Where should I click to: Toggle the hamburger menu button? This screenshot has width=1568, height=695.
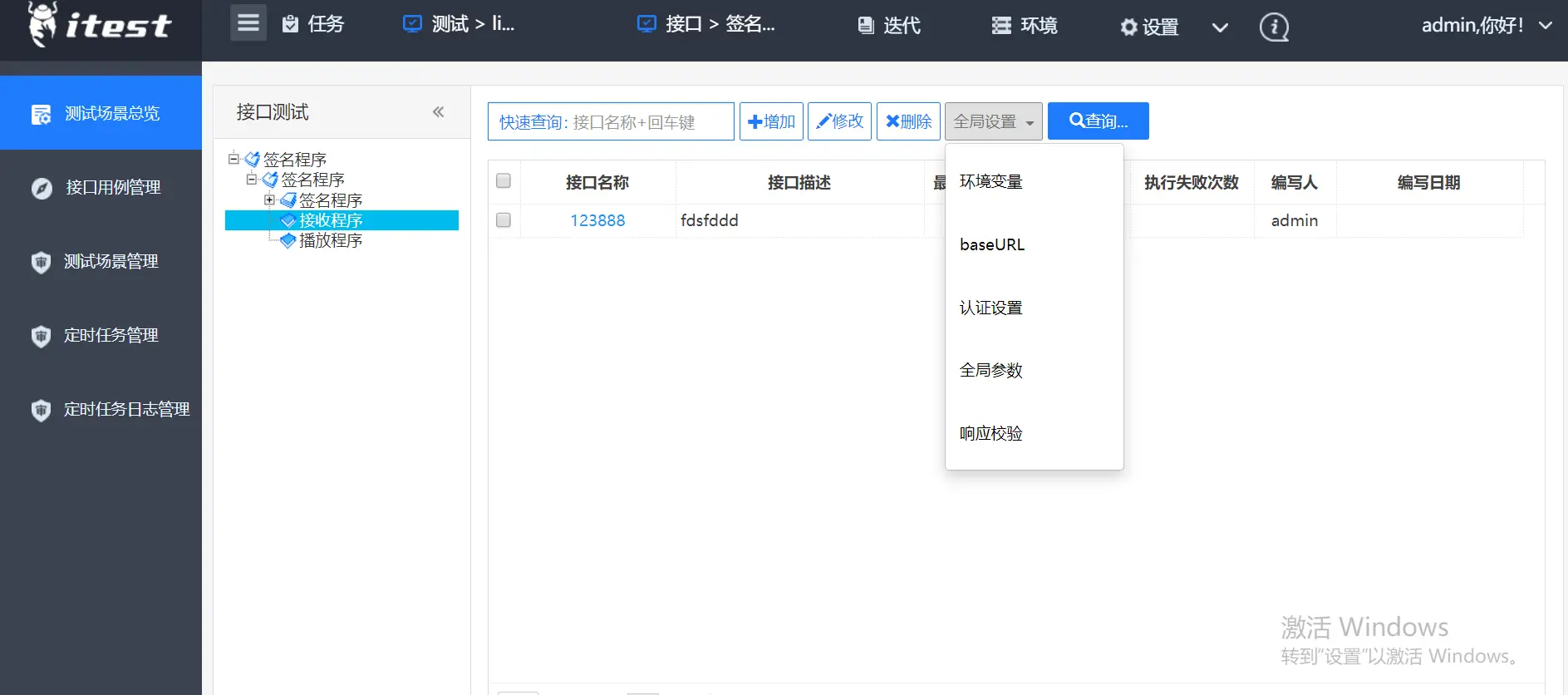[248, 23]
